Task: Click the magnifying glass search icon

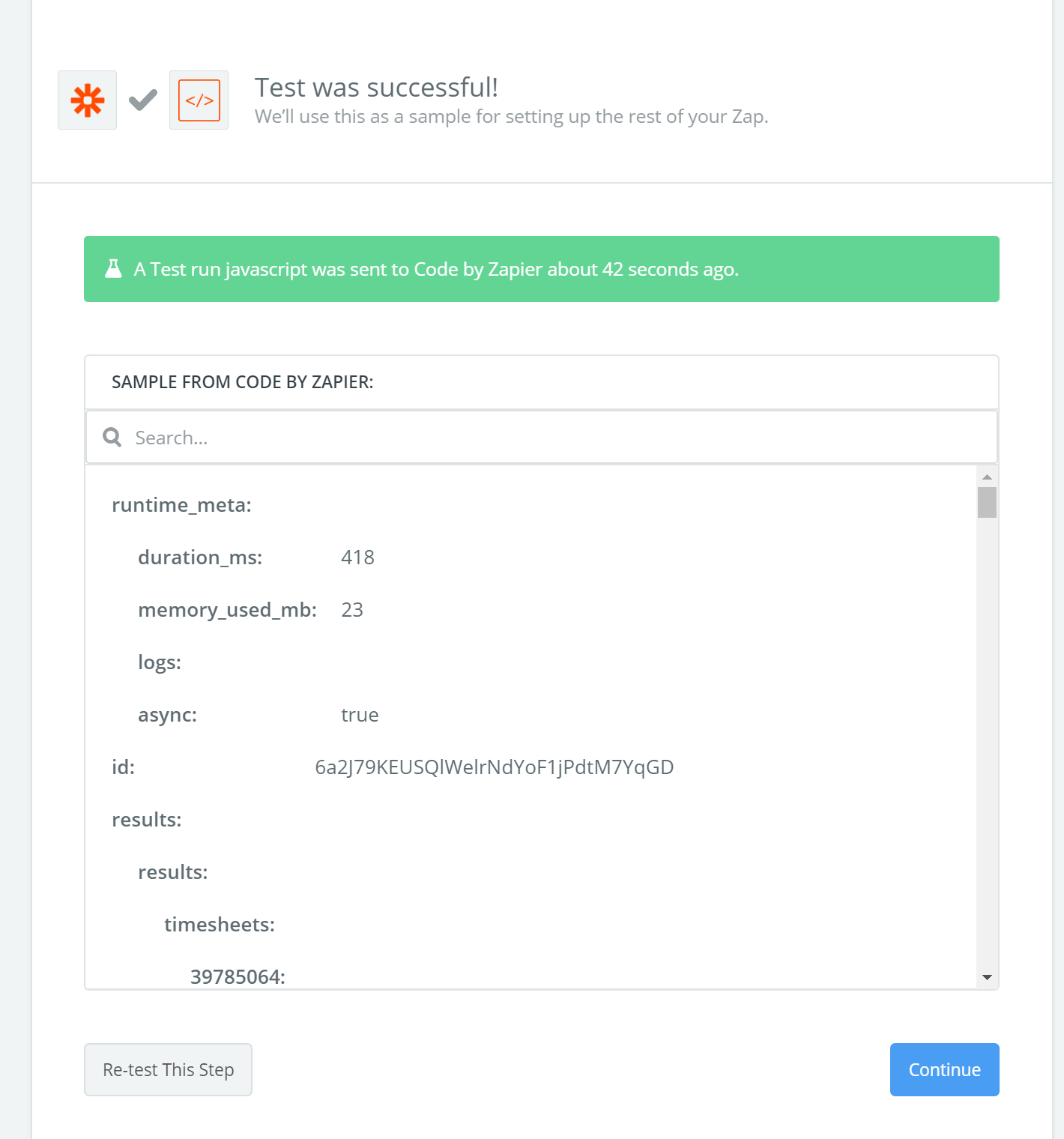Action: [x=112, y=437]
